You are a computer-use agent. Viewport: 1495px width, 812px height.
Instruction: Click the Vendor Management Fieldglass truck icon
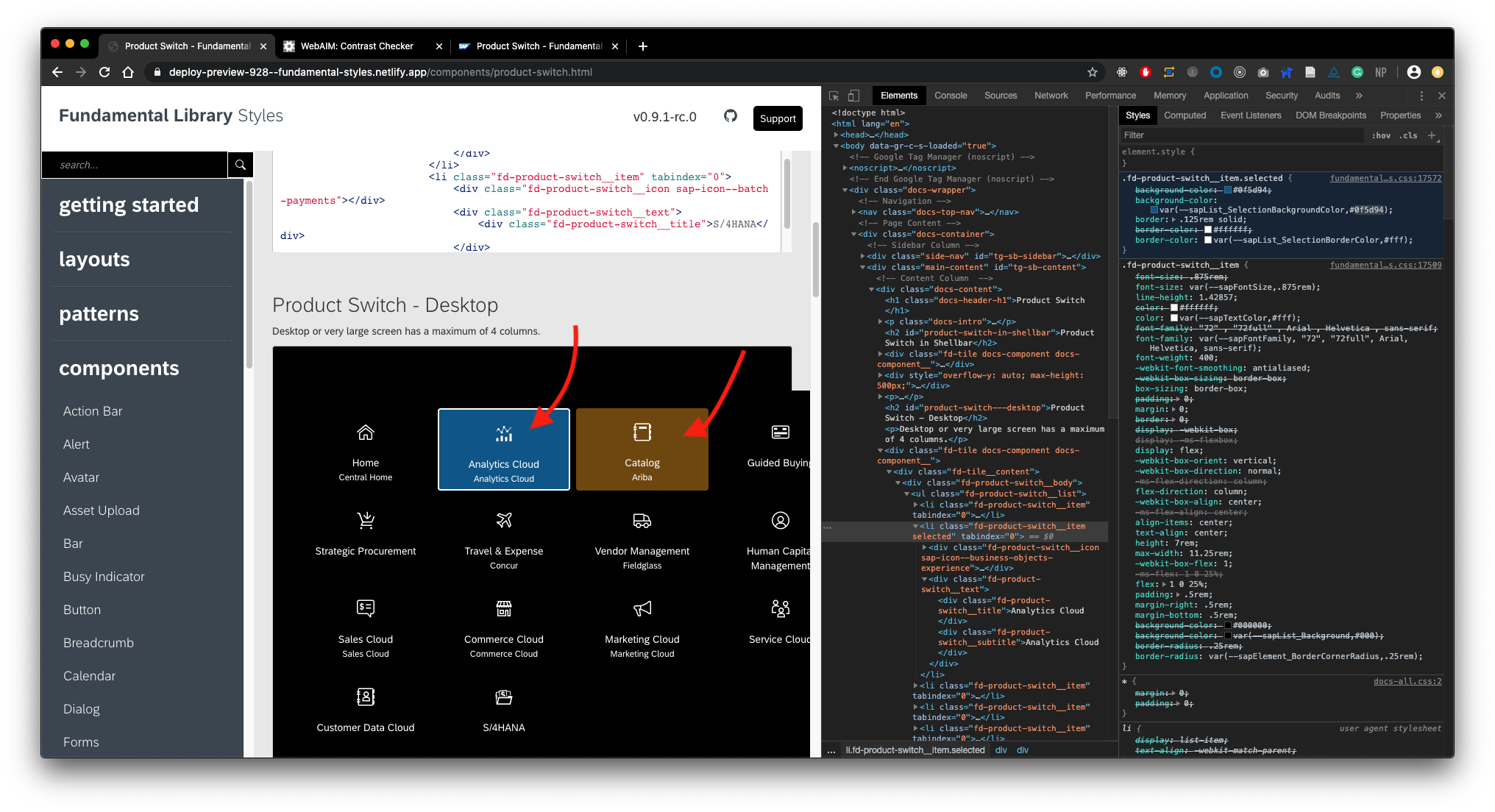click(642, 520)
